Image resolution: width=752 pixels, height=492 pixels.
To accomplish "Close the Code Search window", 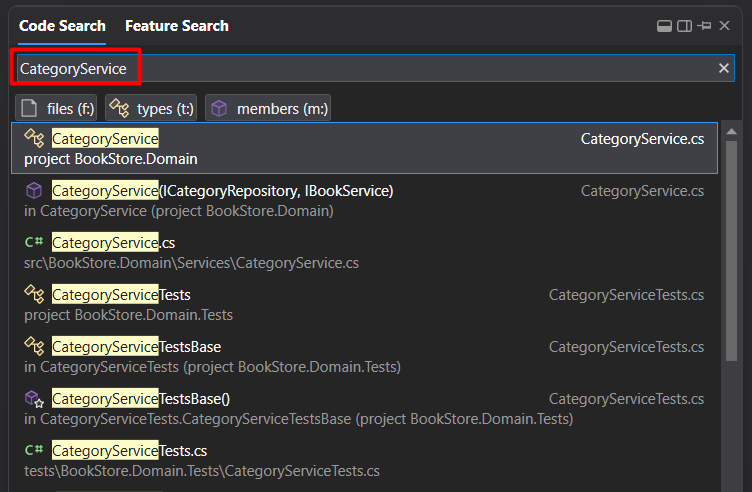I will click(724, 26).
